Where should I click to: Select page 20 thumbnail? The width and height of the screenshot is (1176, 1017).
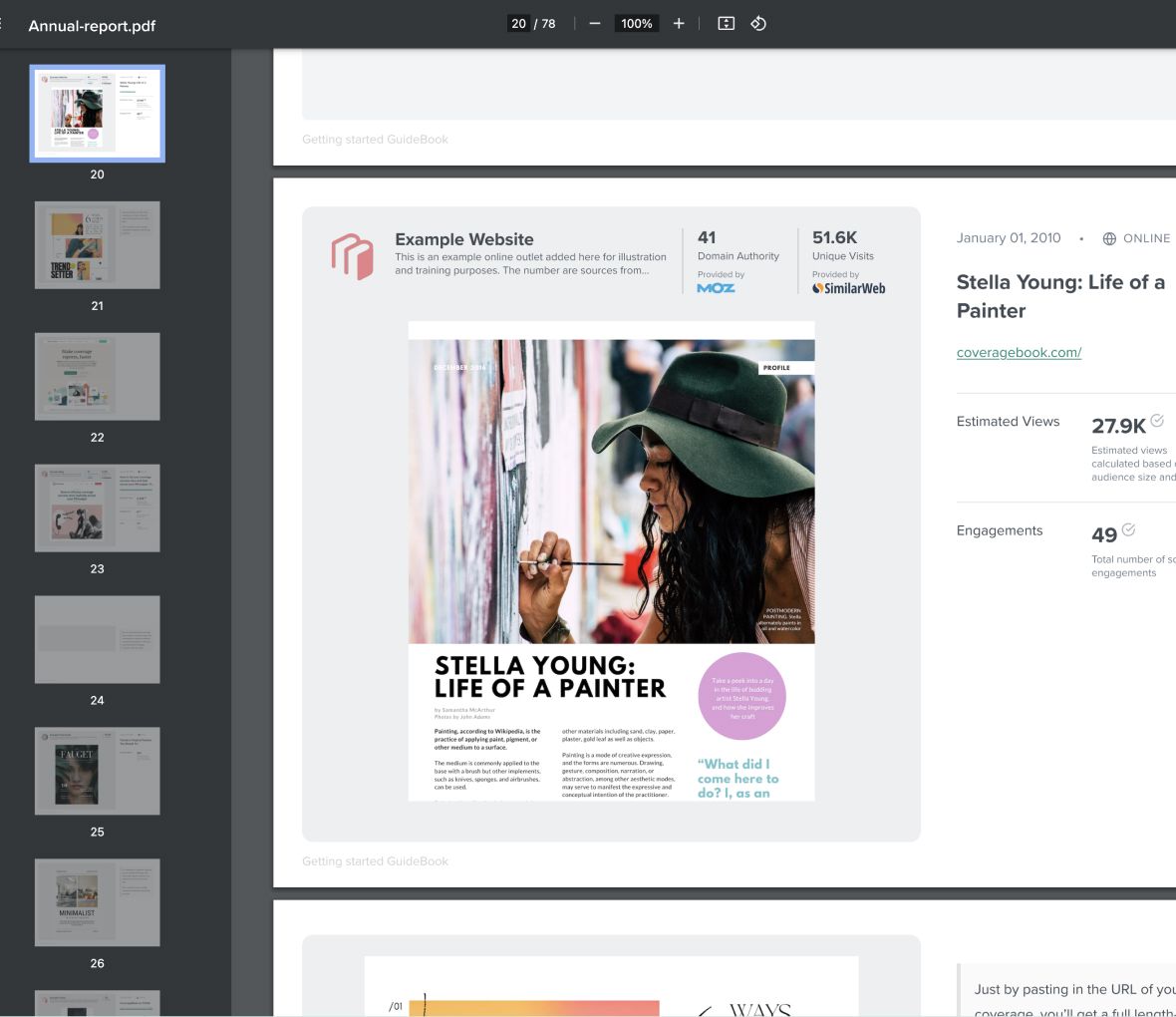98,114
